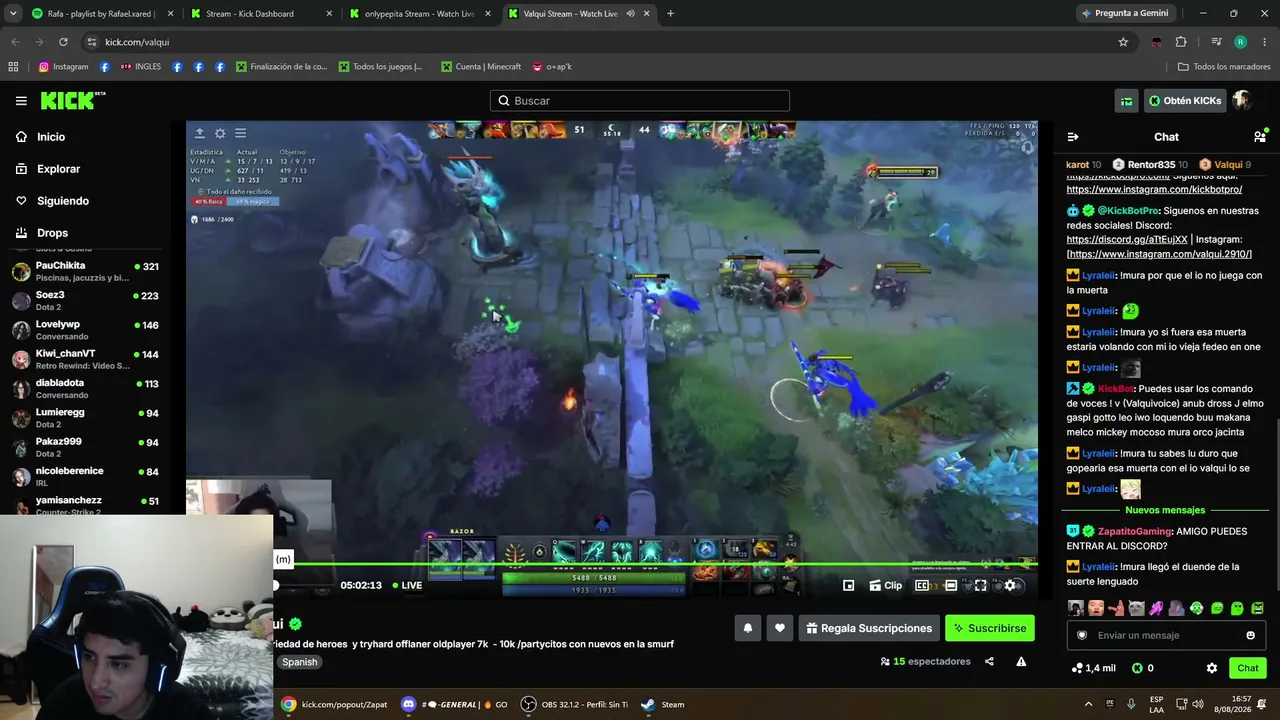This screenshot has height=720, width=1280.
Task: Create a clip with the Clip button
Action: click(886, 586)
